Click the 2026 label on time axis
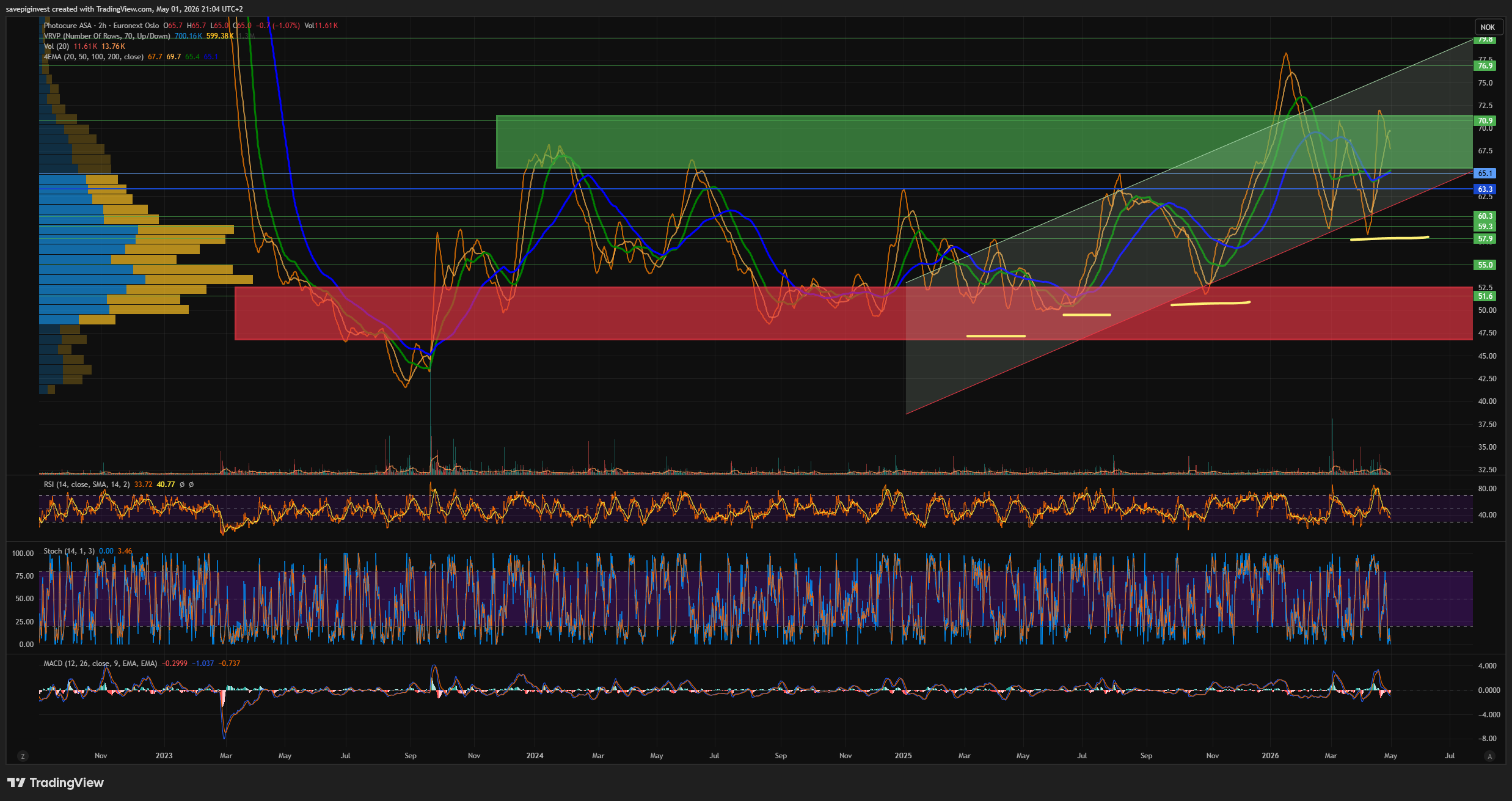 [1270, 756]
